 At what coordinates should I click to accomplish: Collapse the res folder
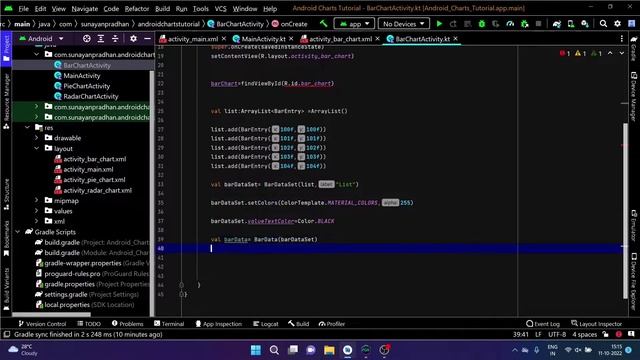point(27,127)
